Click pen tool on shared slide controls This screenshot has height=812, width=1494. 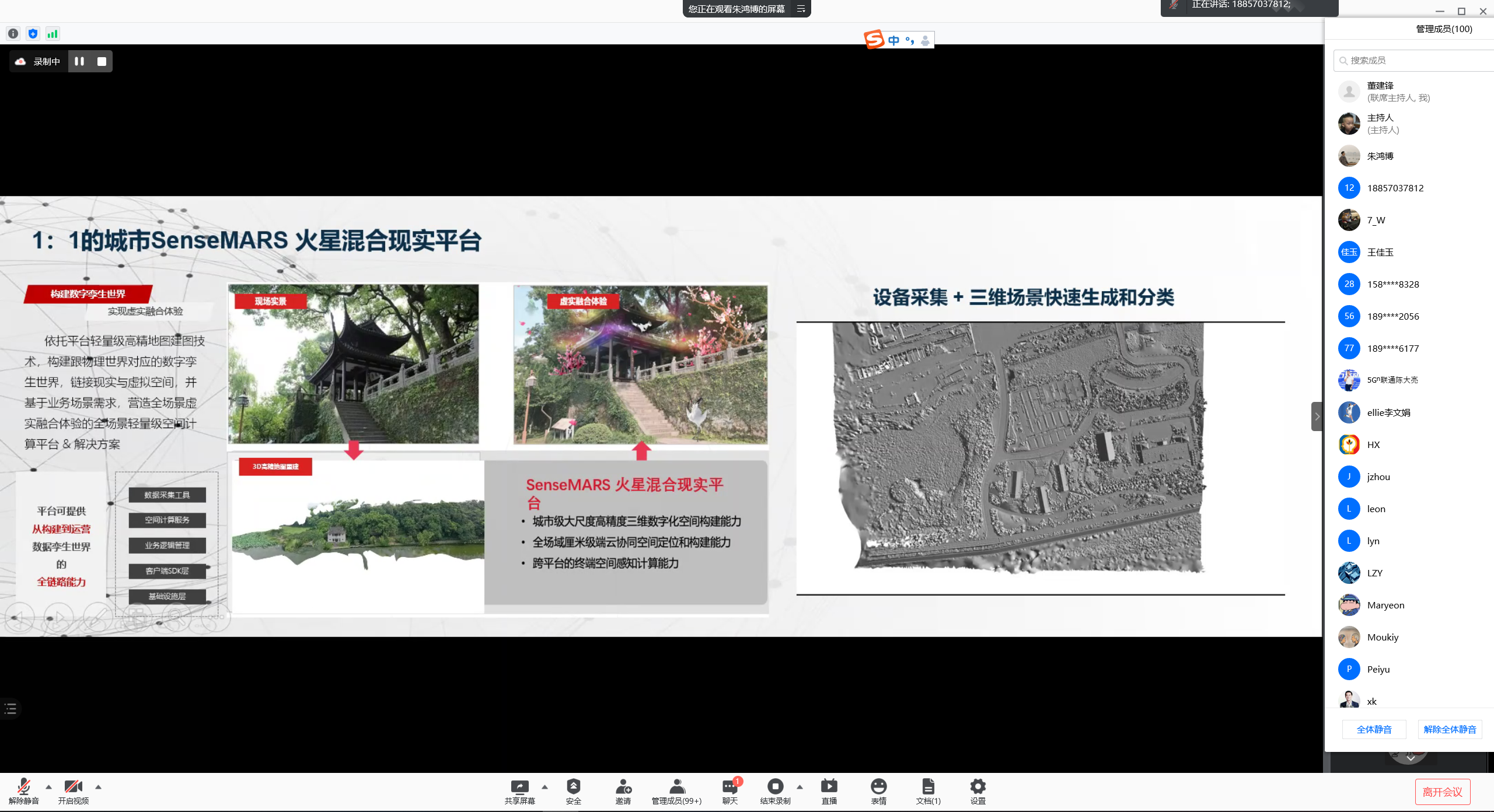point(97,617)
